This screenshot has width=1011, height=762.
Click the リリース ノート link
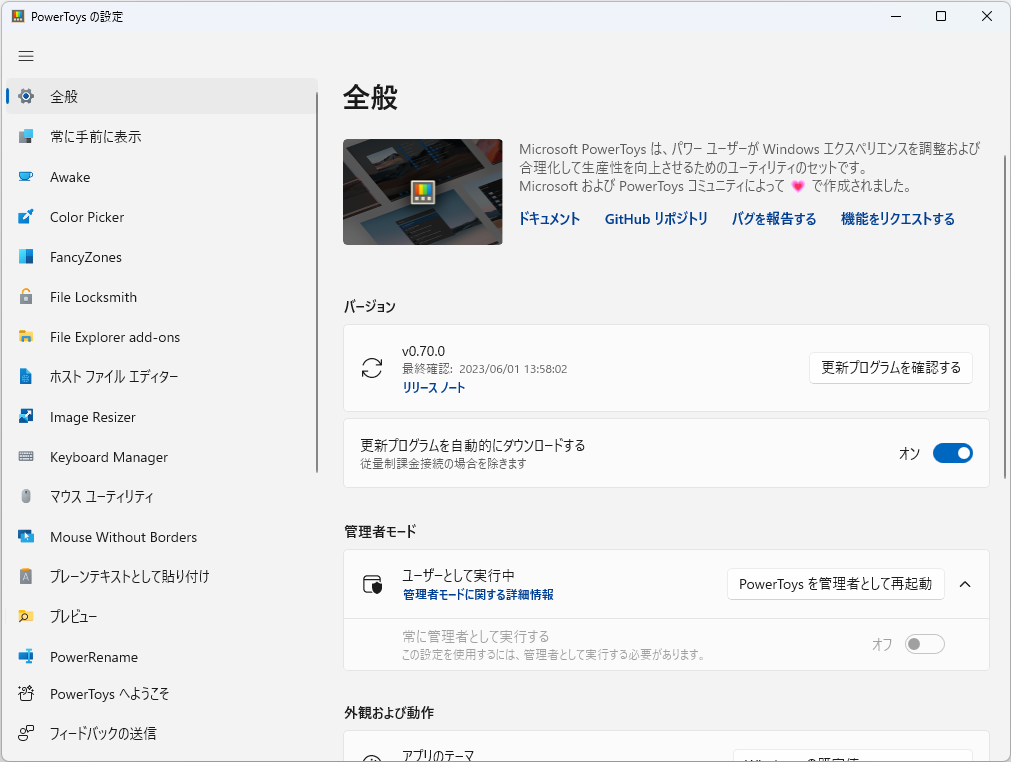[x=434, y=388]
